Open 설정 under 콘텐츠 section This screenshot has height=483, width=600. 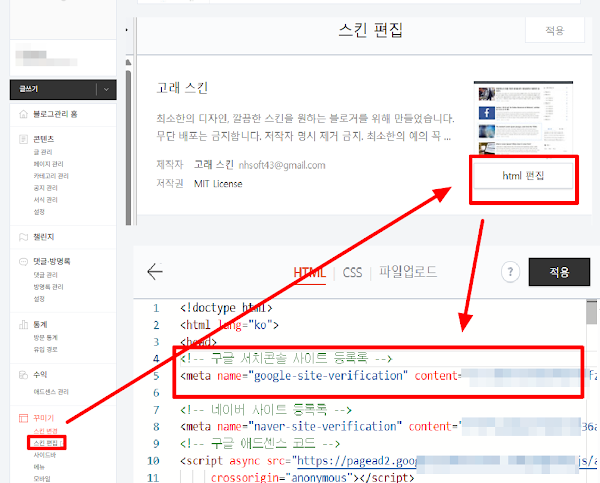pyautogui.click(x=39, y=211)
